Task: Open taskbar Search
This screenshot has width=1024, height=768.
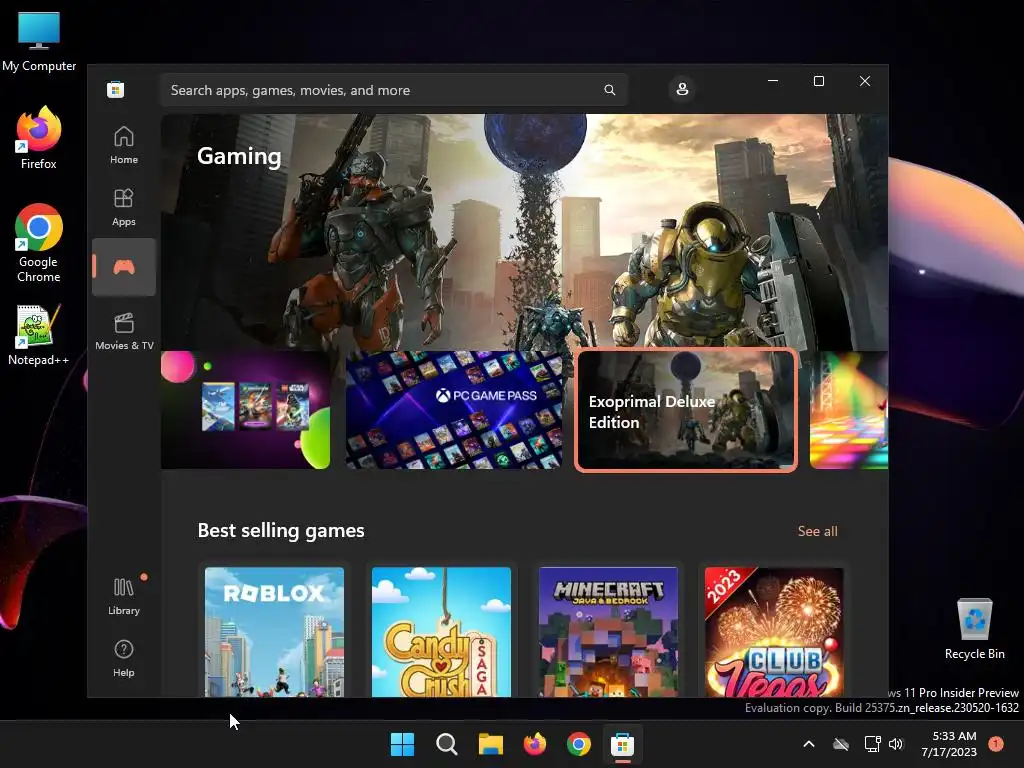Action: tap(447, 744)
